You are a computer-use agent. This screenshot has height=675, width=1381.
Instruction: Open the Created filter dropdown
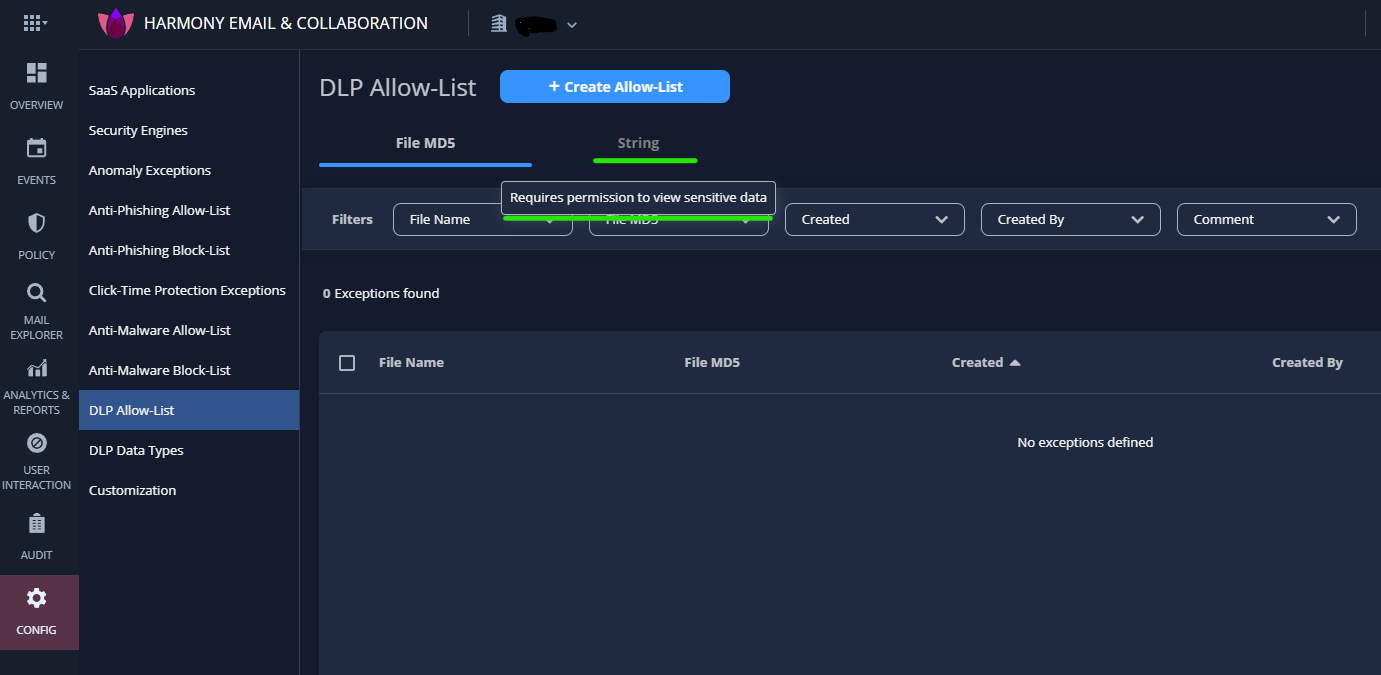click(874, 219)
